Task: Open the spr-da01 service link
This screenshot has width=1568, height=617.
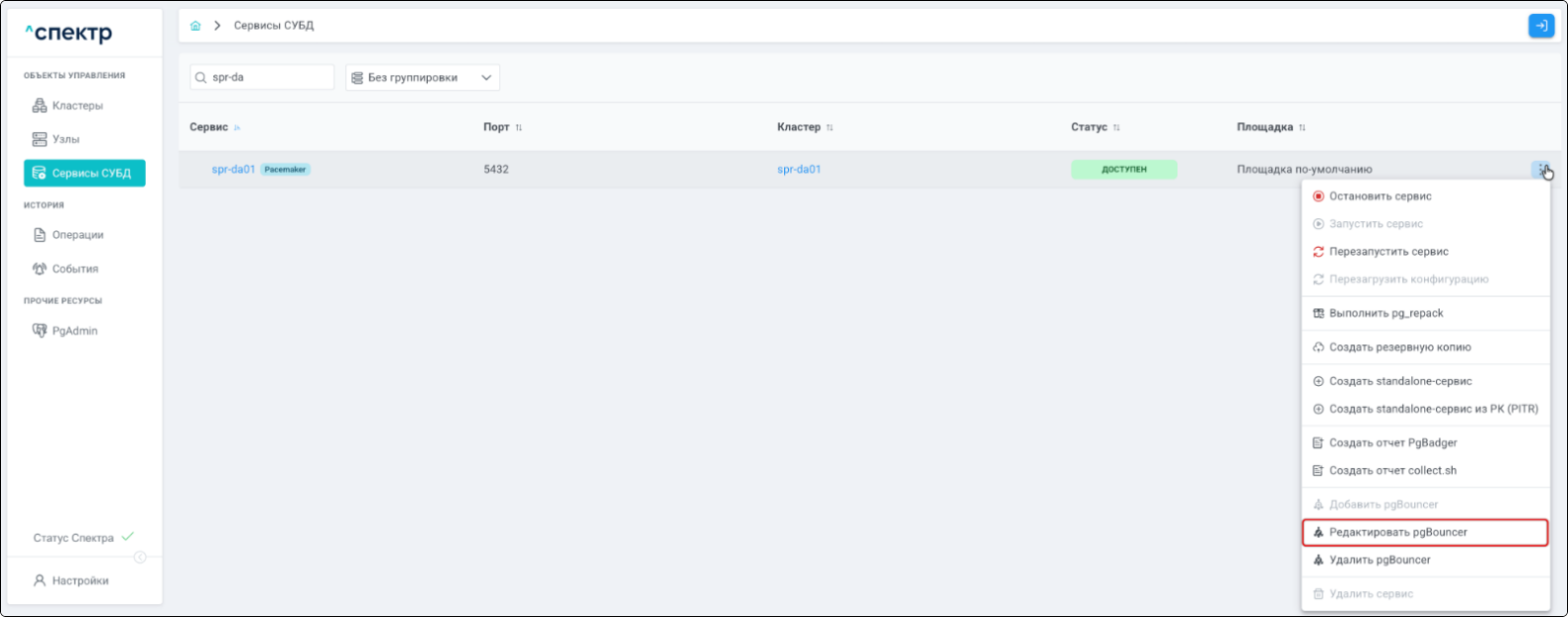Action: (x=233, y=170)
